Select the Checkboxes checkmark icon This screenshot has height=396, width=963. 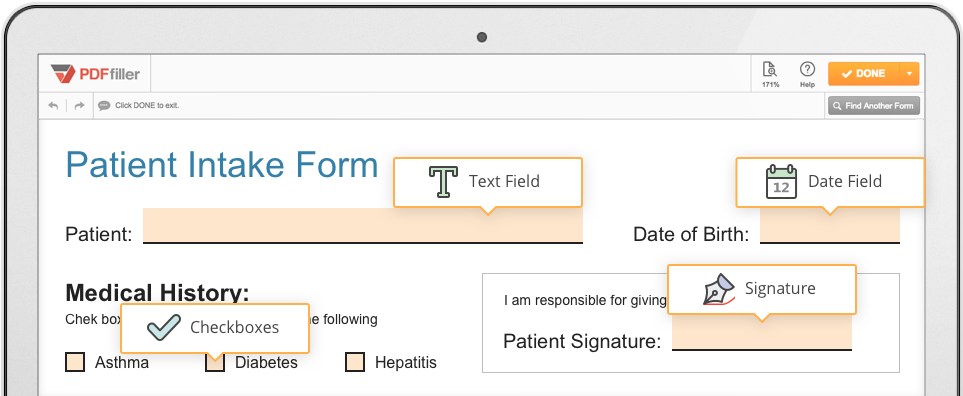[164, 327]
